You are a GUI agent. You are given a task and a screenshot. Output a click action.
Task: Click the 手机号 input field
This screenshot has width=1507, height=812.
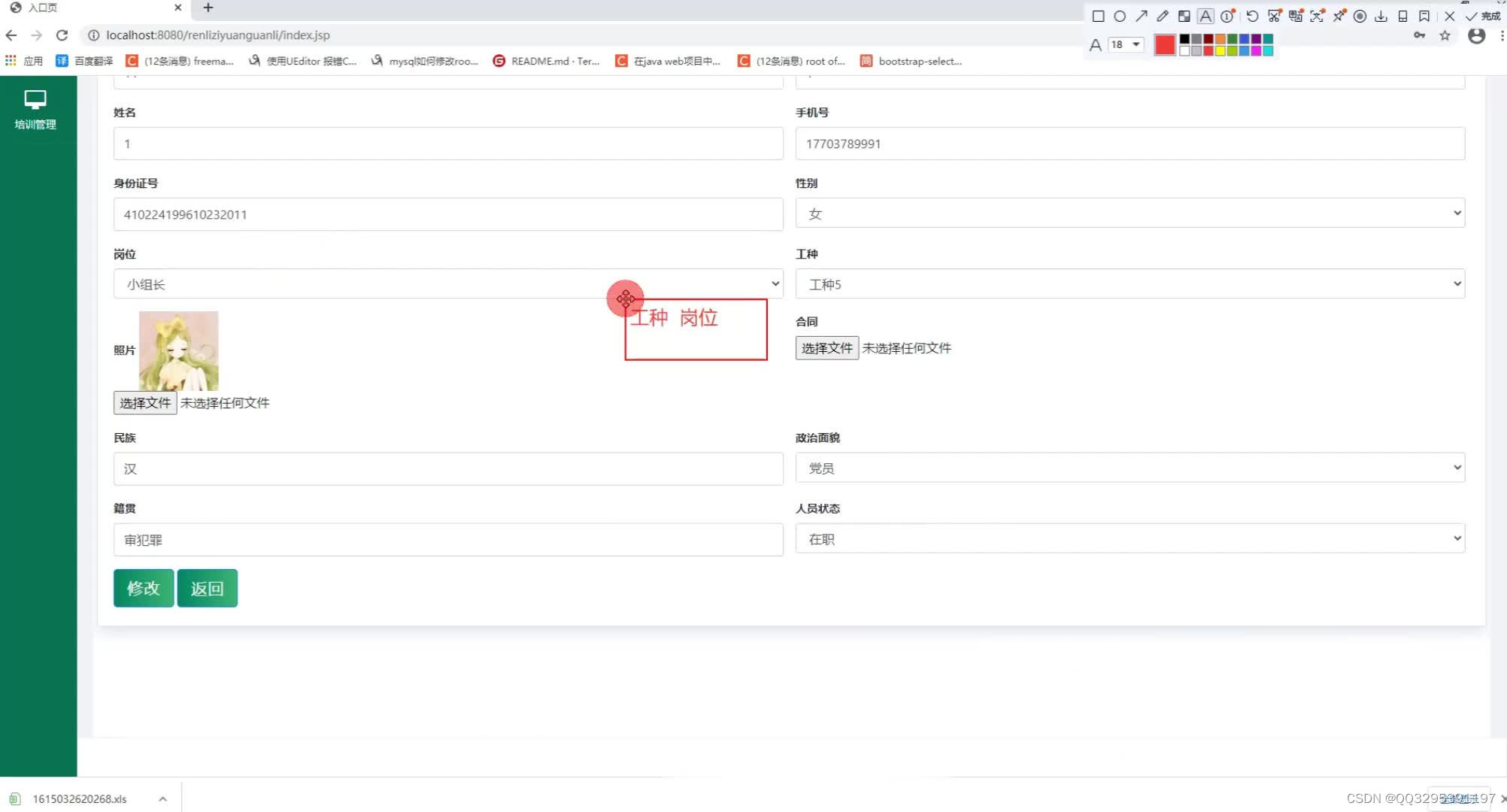[x=1130, y=144]
